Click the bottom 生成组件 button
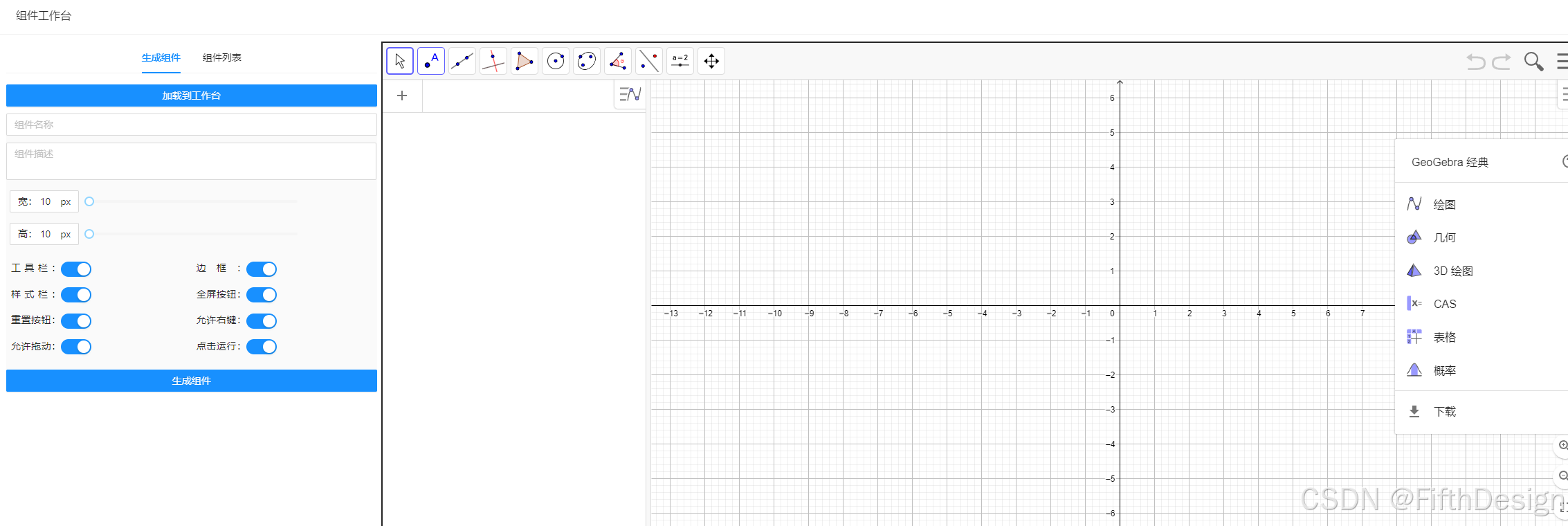1568x526 pixels. click(x=192, y=381)
